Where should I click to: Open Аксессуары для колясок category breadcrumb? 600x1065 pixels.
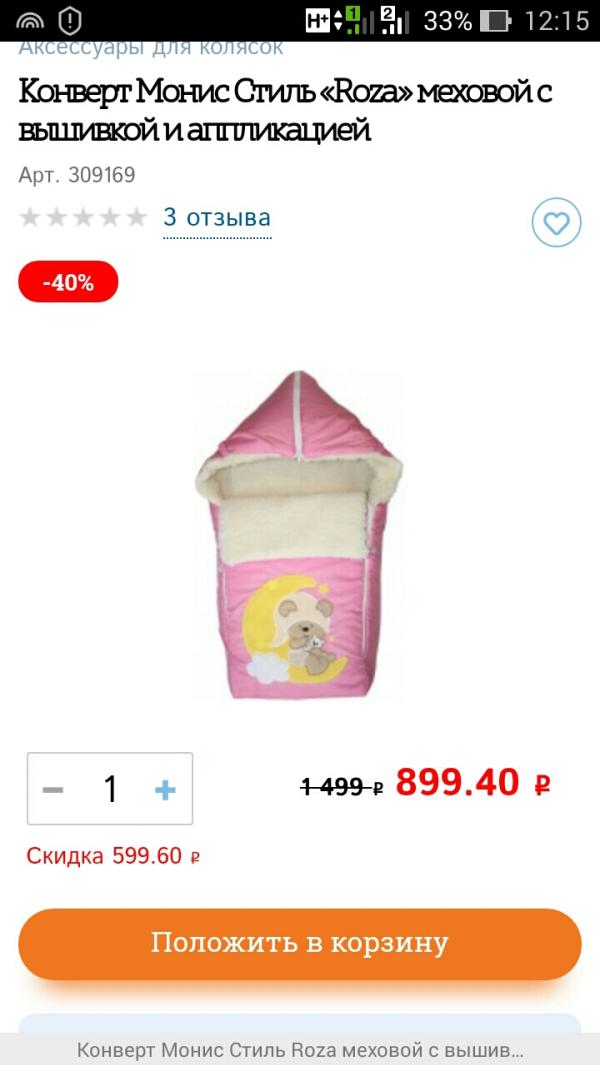point(150,48)
